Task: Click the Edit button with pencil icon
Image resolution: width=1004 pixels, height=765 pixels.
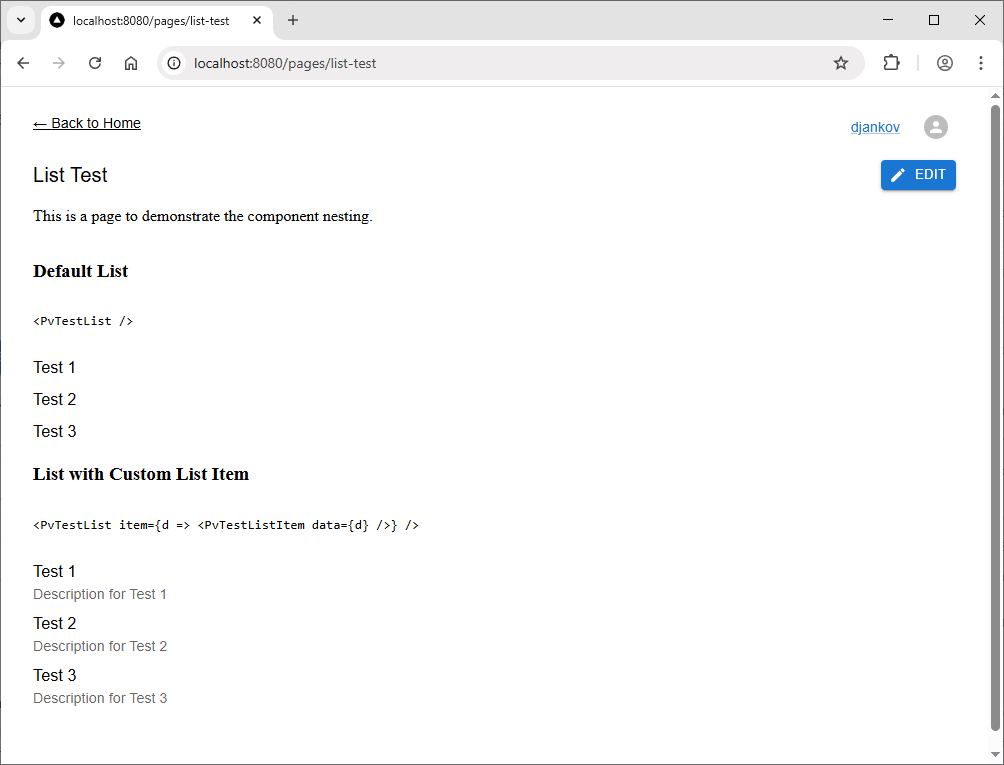Action: pyautogui.click(x=918, y=175)
